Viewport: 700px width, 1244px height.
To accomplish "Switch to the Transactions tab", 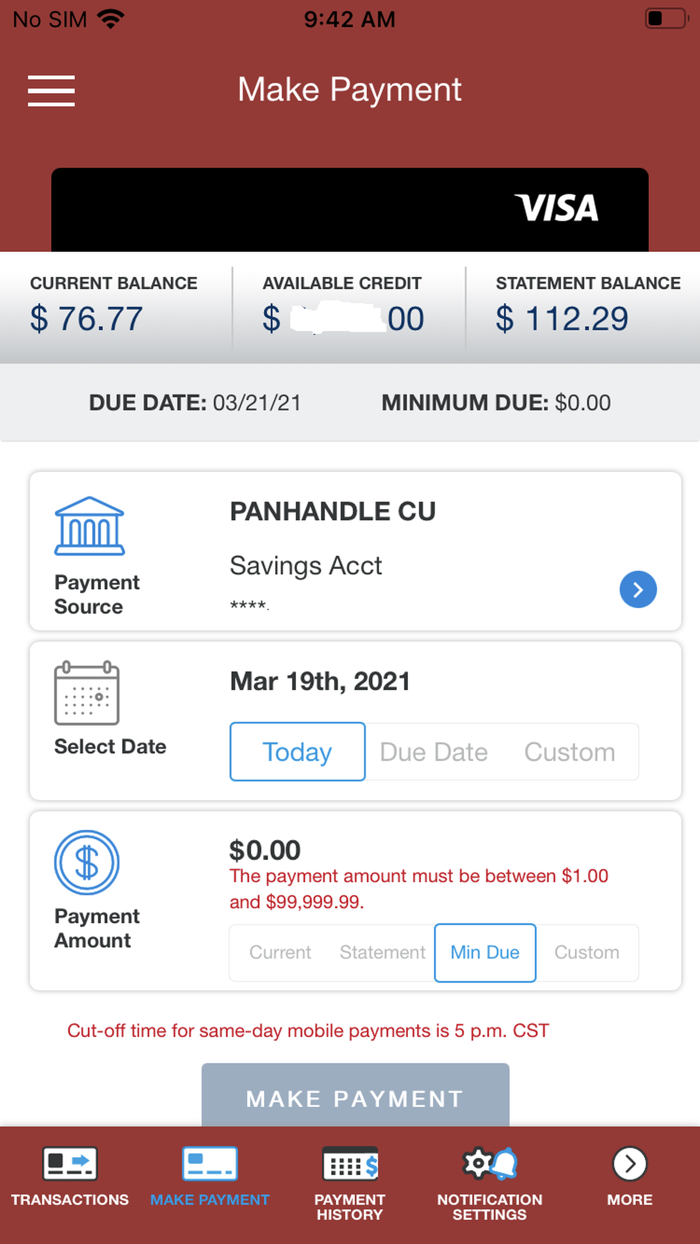I will point(69,1163).
